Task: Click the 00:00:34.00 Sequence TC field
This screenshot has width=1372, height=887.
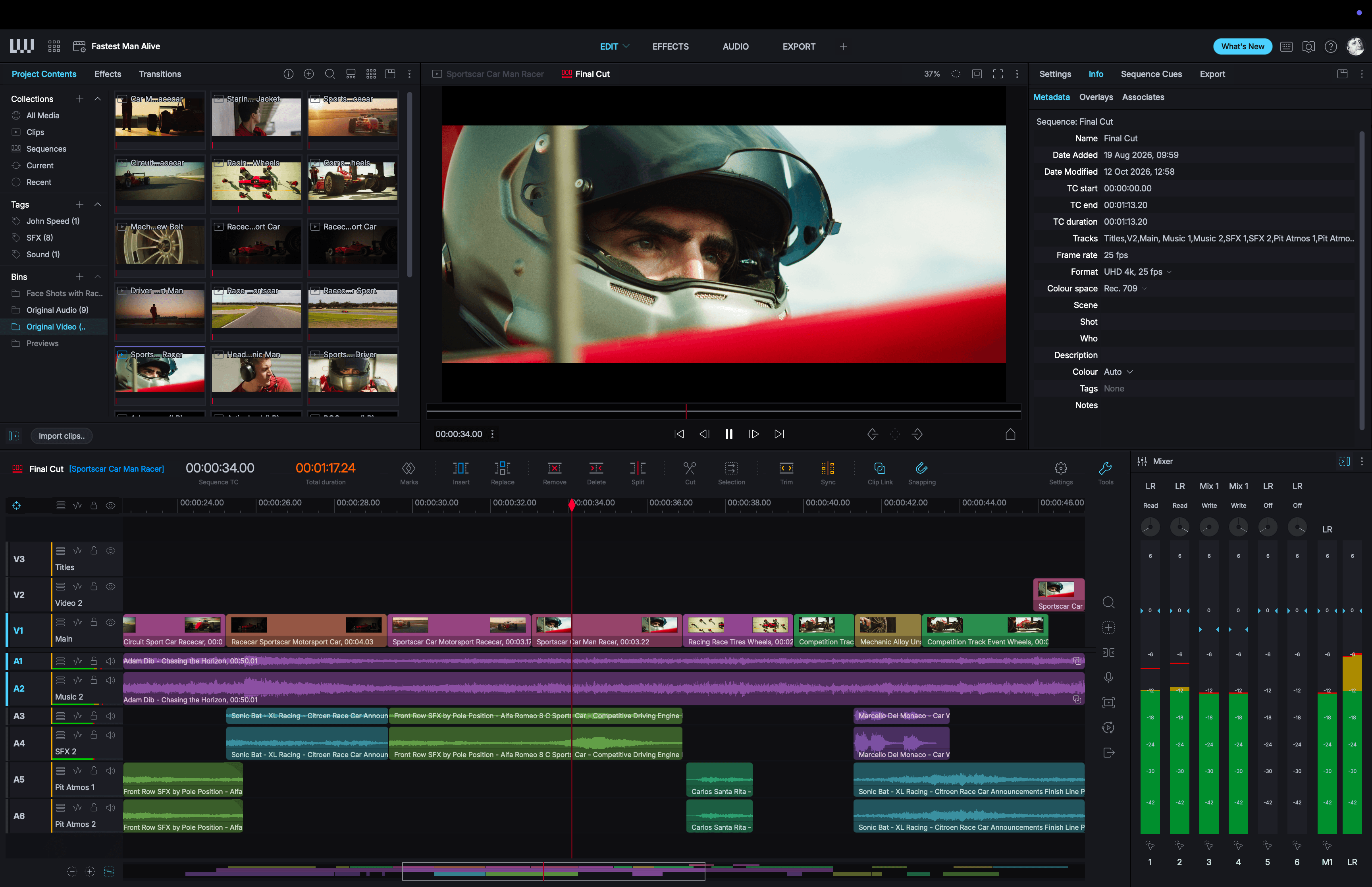Action: pos(220,468)
